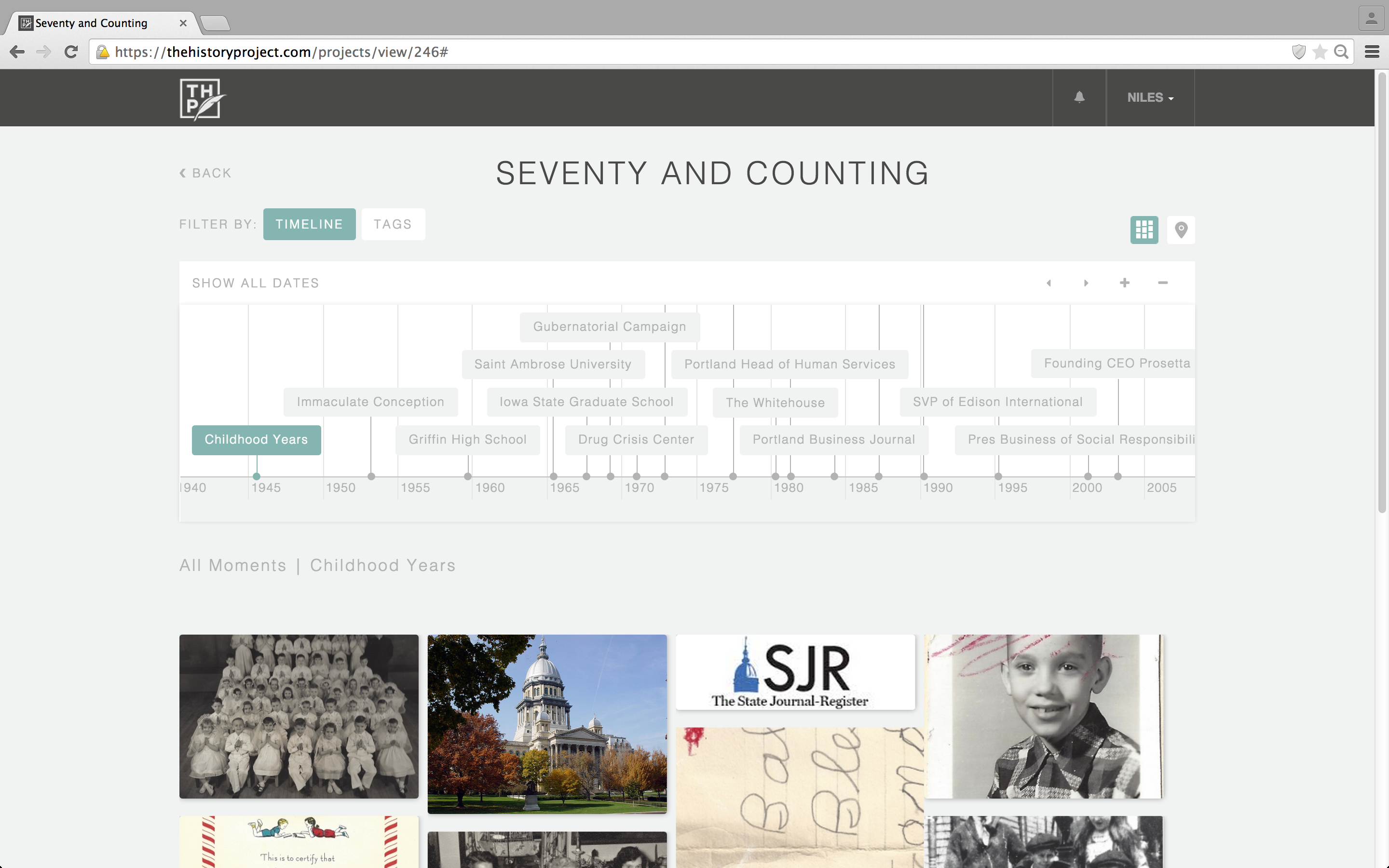Switch to map pin view
1389x868 pixels.
click(x=1181, y=230)
